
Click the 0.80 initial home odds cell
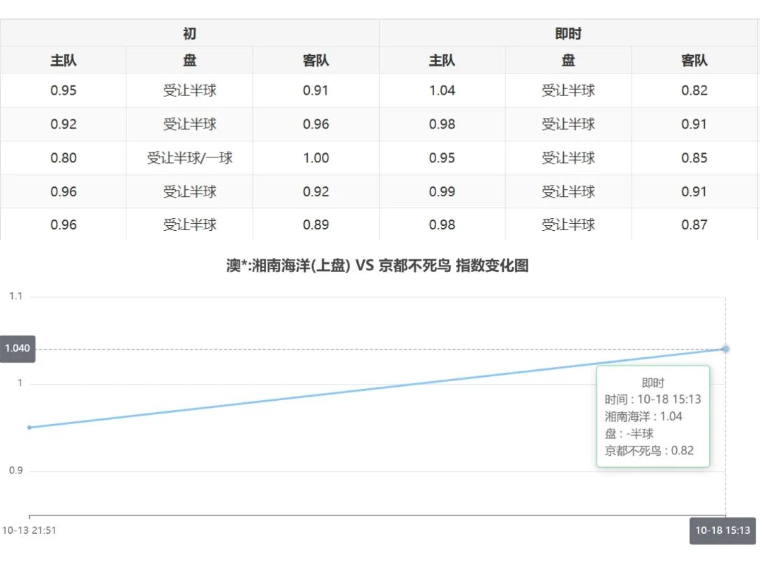(63, 158)
